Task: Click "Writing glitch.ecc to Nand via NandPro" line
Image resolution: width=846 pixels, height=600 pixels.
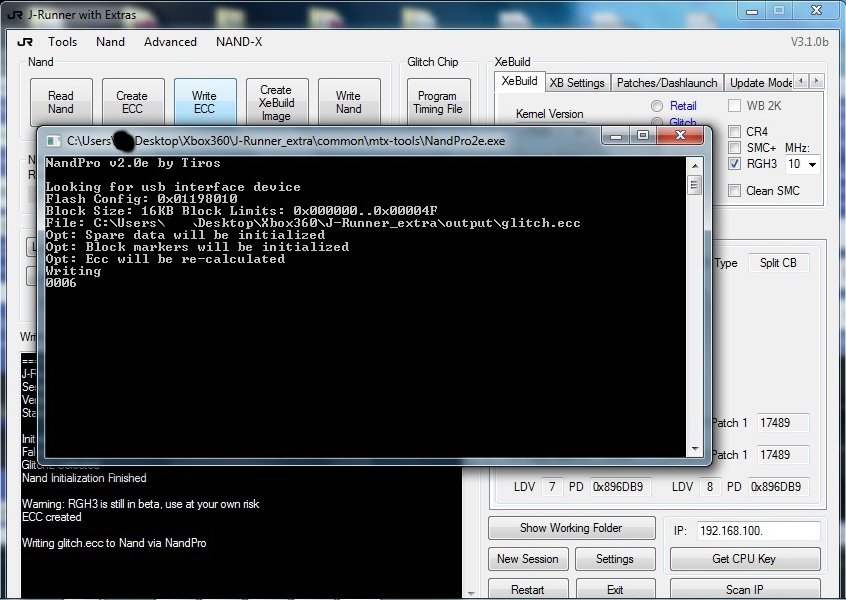Action: click(x=114, y=543)
